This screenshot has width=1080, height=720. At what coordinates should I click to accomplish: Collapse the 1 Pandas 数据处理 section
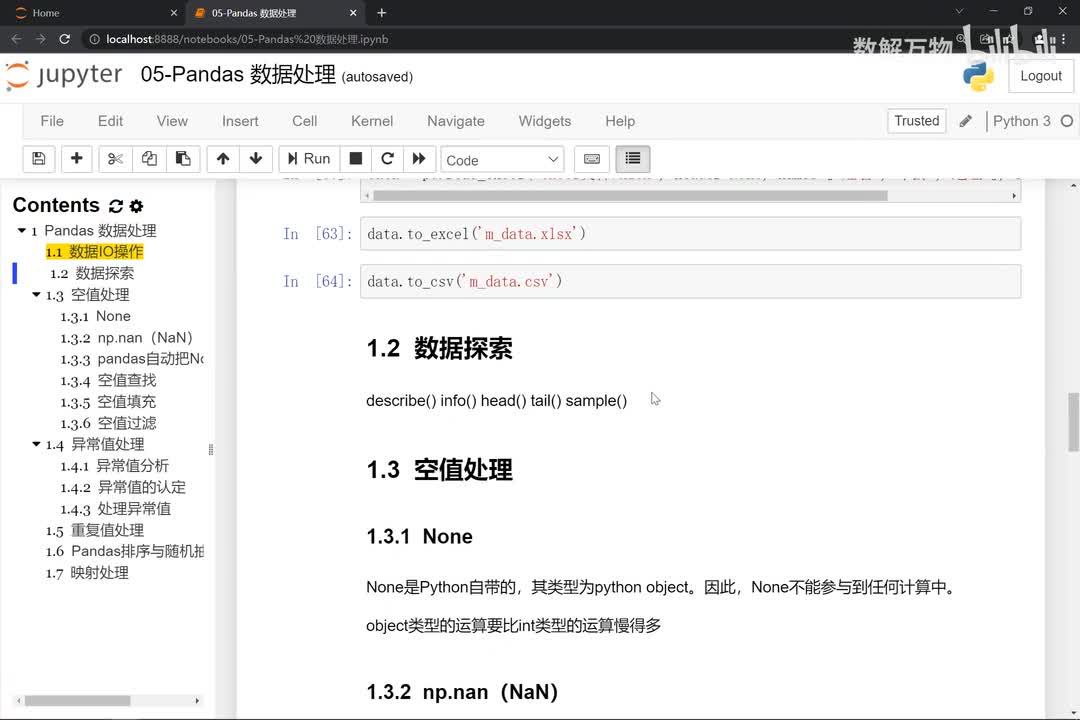pyautogui.click(x=22, y=231)
